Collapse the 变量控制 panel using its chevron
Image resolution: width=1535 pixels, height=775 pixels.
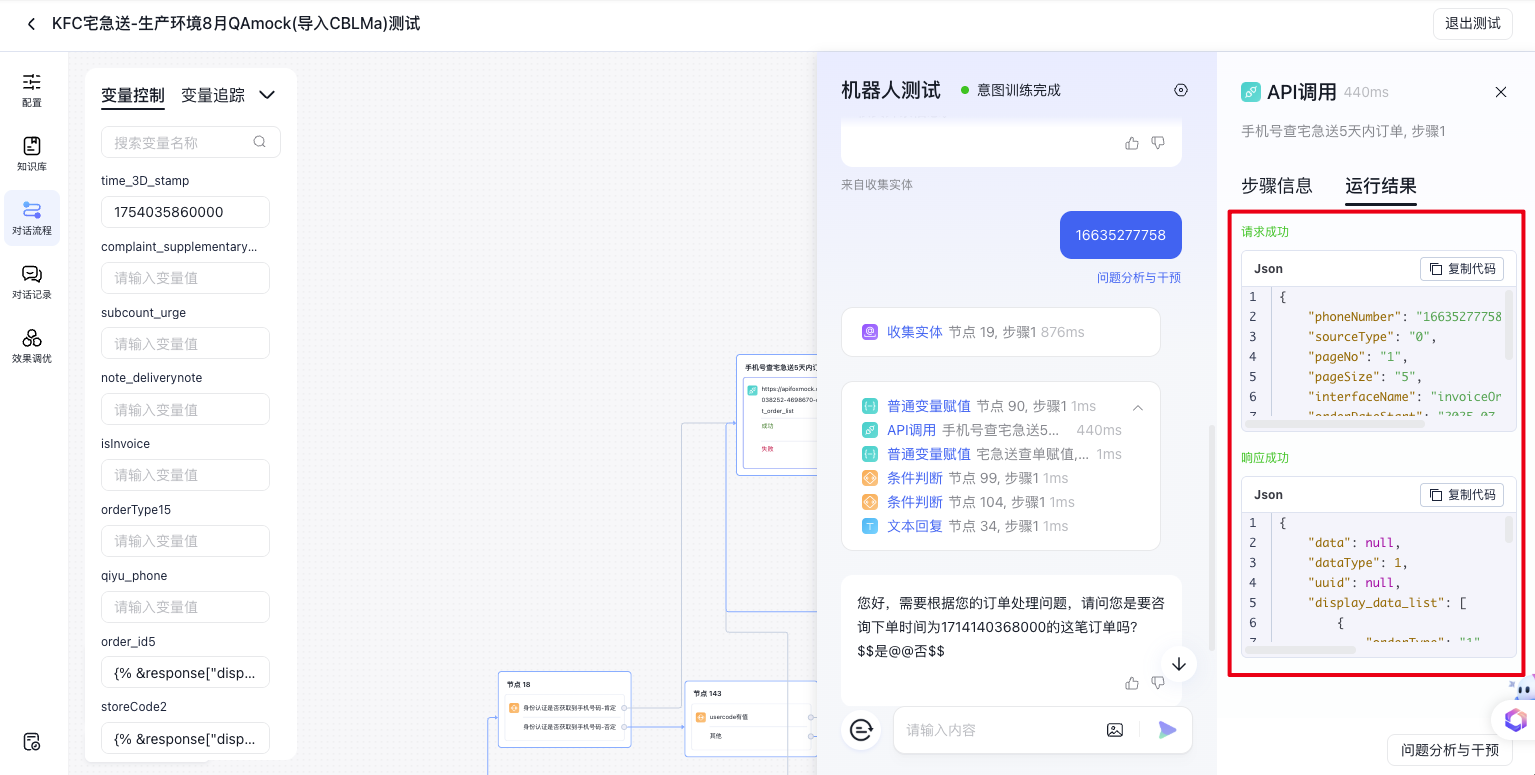[266, 94]
